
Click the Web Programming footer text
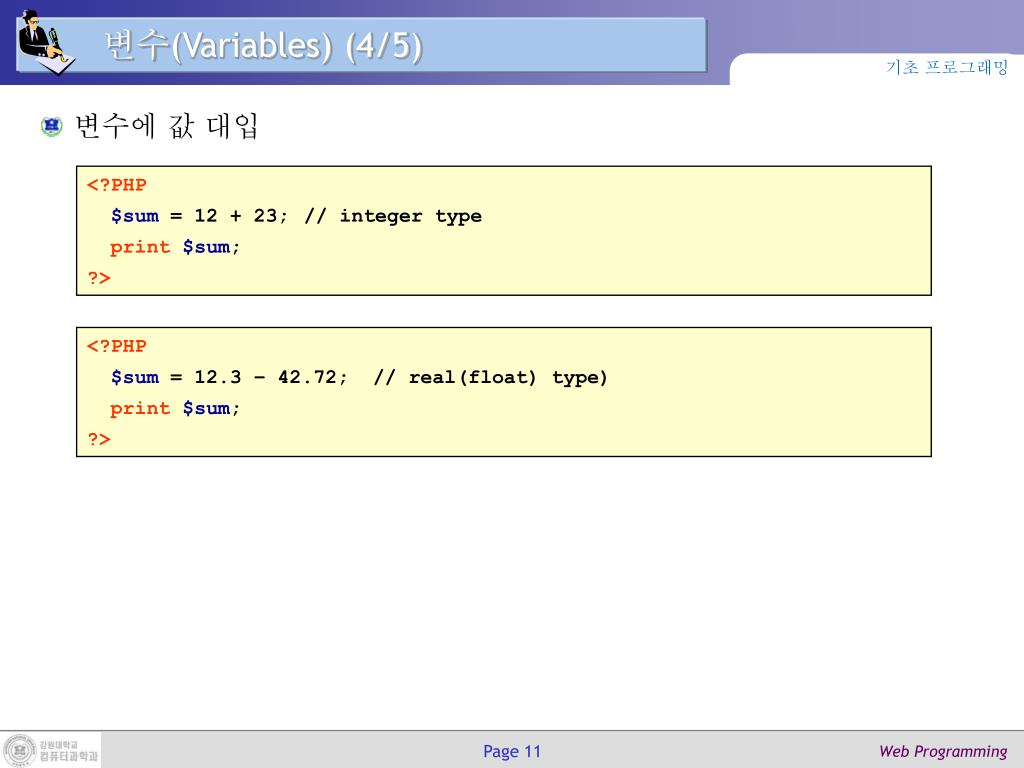(943, 752)
